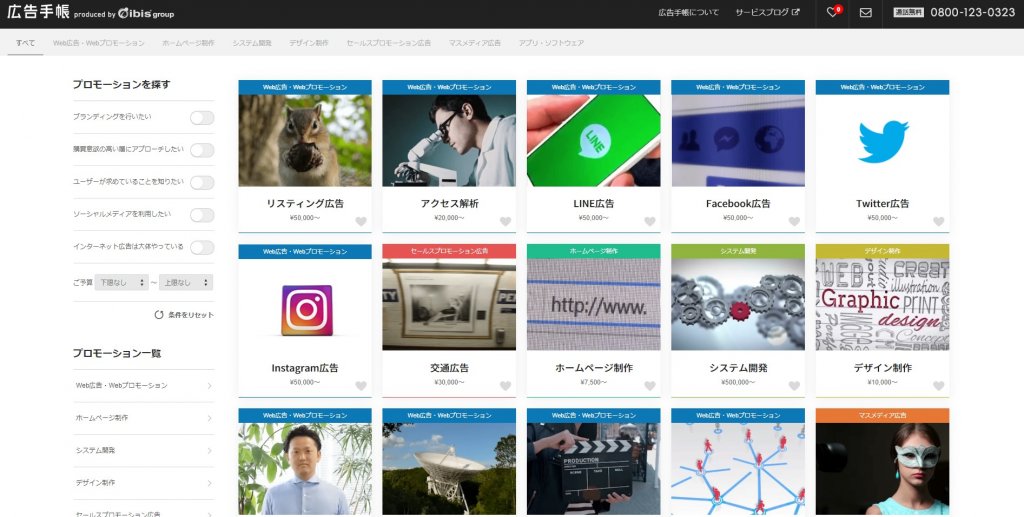Favorite the 交通広告 card heart
The image size is (1024, 517).
[505, 386]
